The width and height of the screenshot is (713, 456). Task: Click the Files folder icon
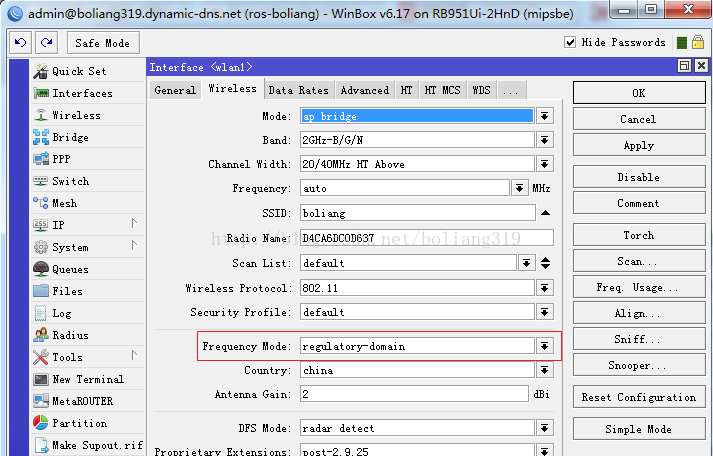click(40, 291)
